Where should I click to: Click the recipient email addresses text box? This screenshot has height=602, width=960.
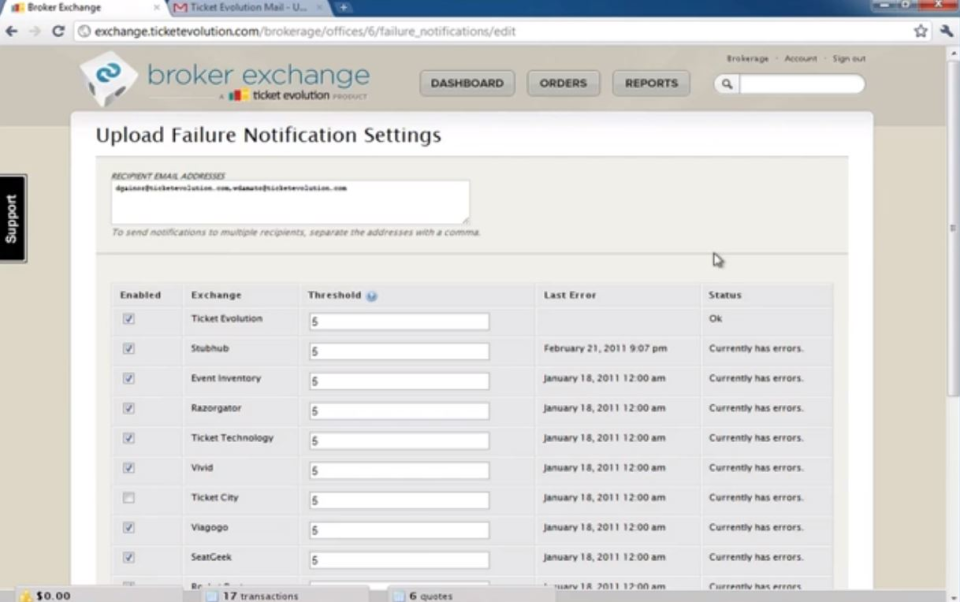click(x=290, y=200)
